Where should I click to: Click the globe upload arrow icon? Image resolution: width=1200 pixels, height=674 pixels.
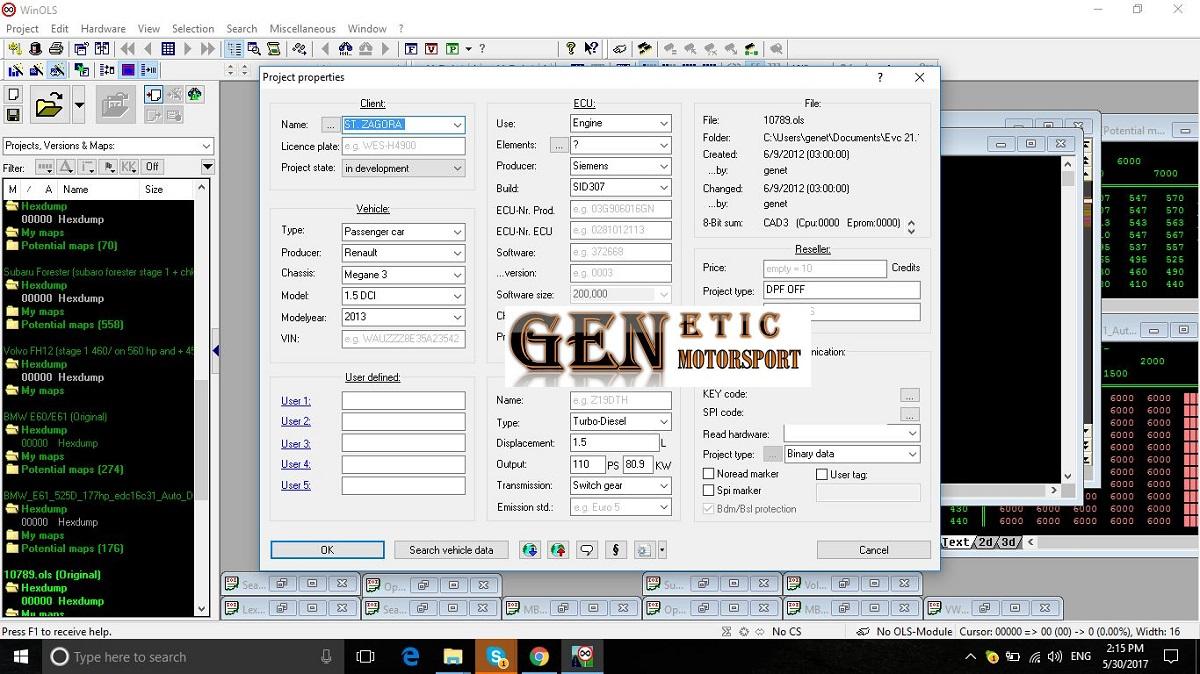pos(558,550)
